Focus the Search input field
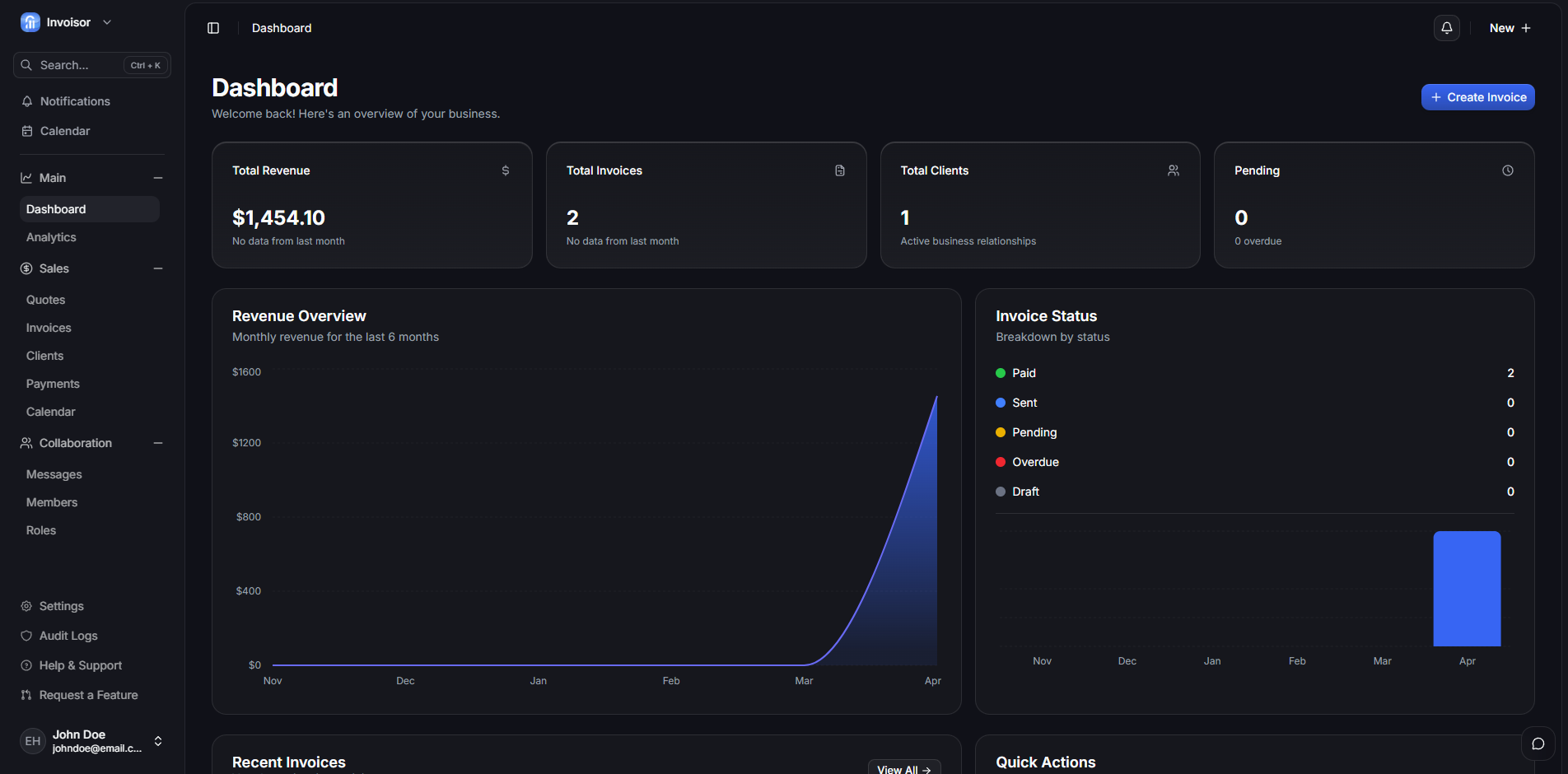 click(x=92, y=65)
